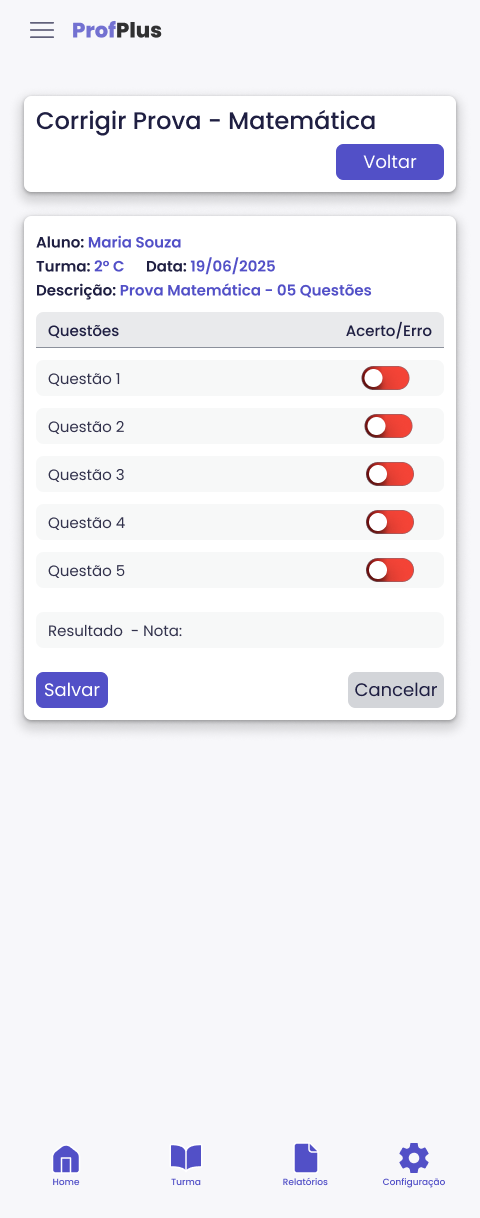The height and width of the screenshot is (1218, 480).
Task: Click the Prova Matemática - 05 Questões description
Action: (246, 290)
